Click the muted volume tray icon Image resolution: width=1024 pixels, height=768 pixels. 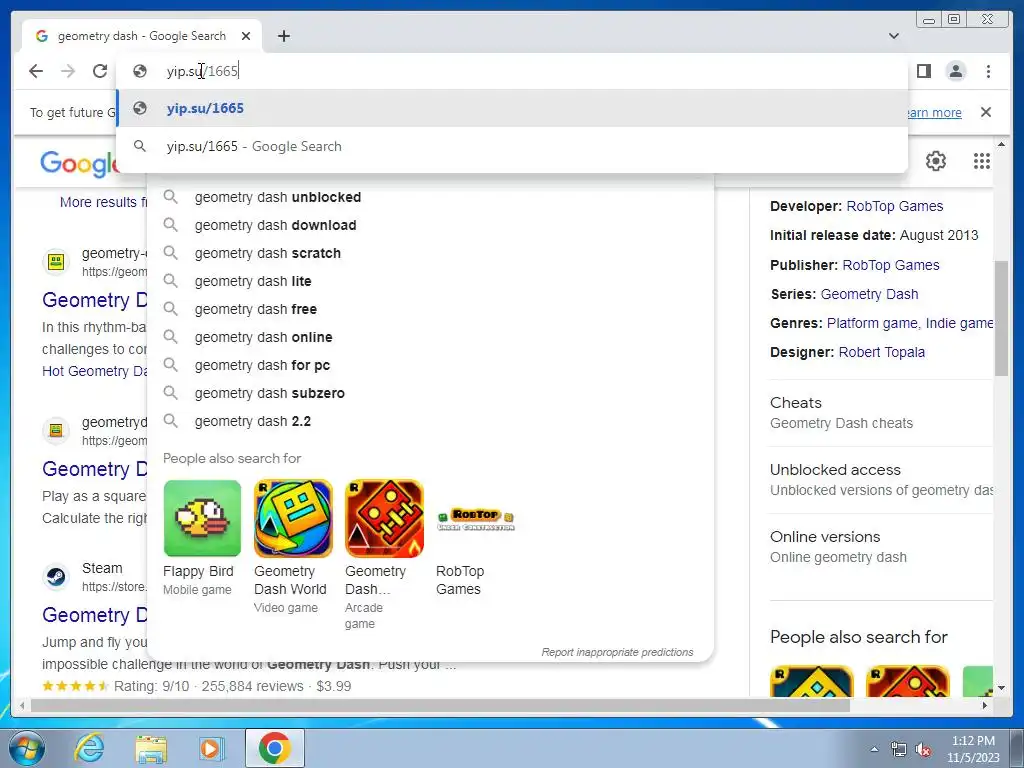point(923,750)
